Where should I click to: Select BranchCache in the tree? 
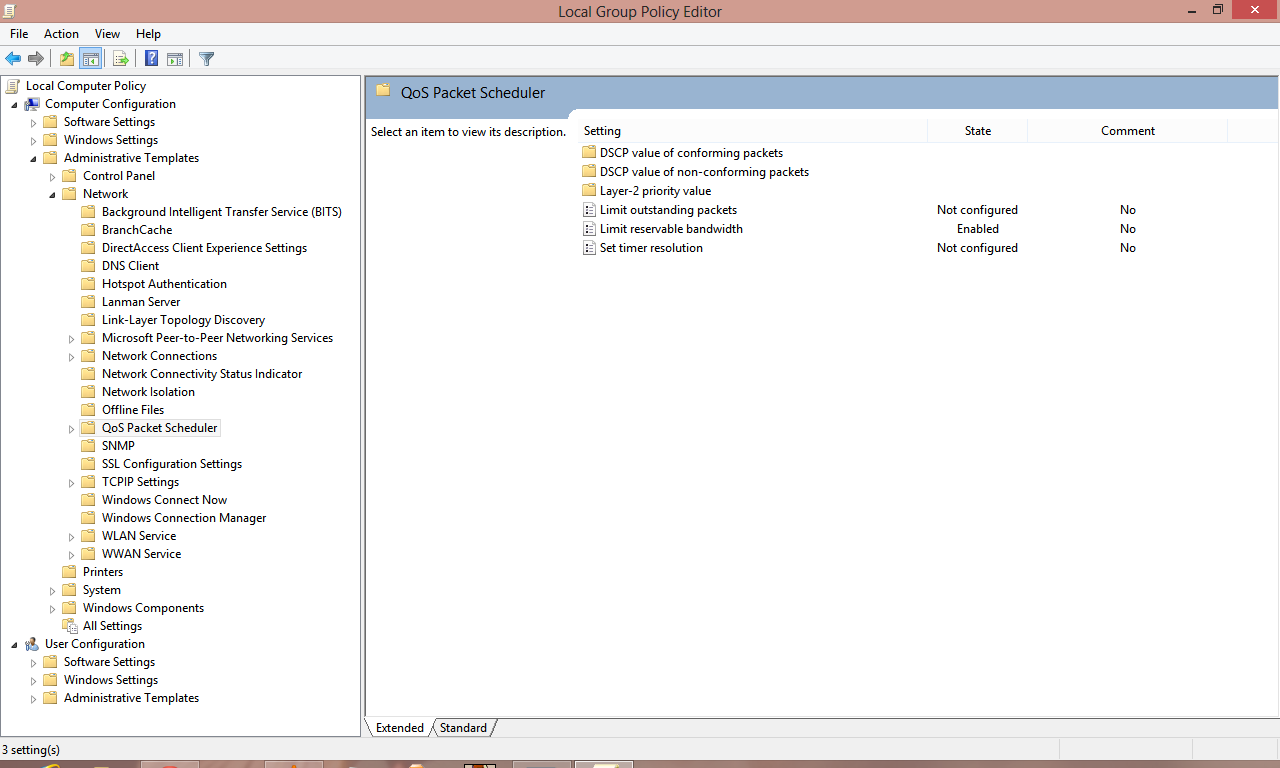tap(137, 230)
